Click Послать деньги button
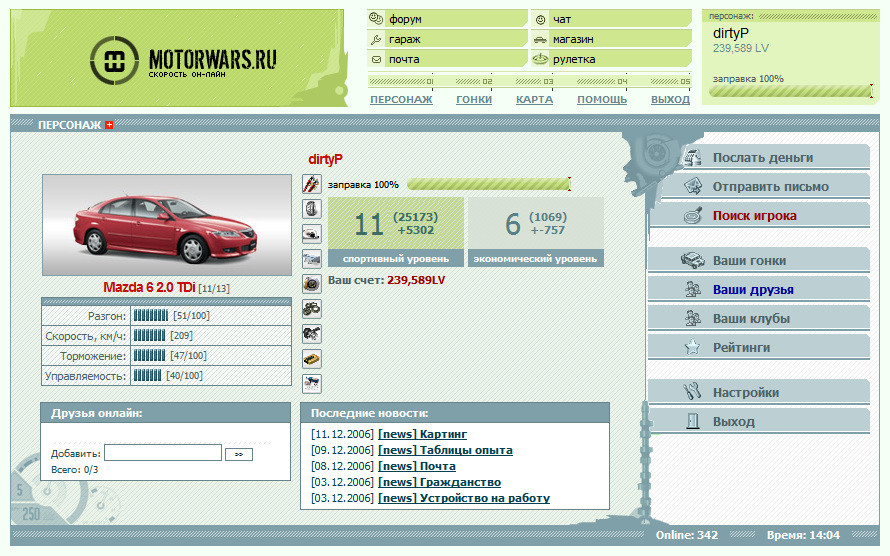The width and height of the screenshot is (890, 556). coord(774,157)
